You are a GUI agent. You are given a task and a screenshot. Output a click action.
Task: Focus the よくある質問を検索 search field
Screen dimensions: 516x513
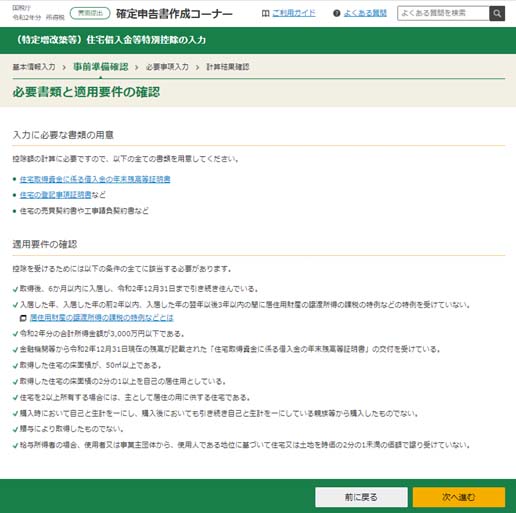(x=443, y=13)
